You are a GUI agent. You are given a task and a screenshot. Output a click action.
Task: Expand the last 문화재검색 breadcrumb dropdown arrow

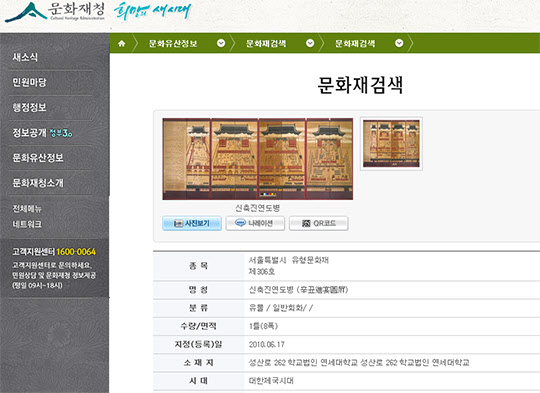pos(399,43)
